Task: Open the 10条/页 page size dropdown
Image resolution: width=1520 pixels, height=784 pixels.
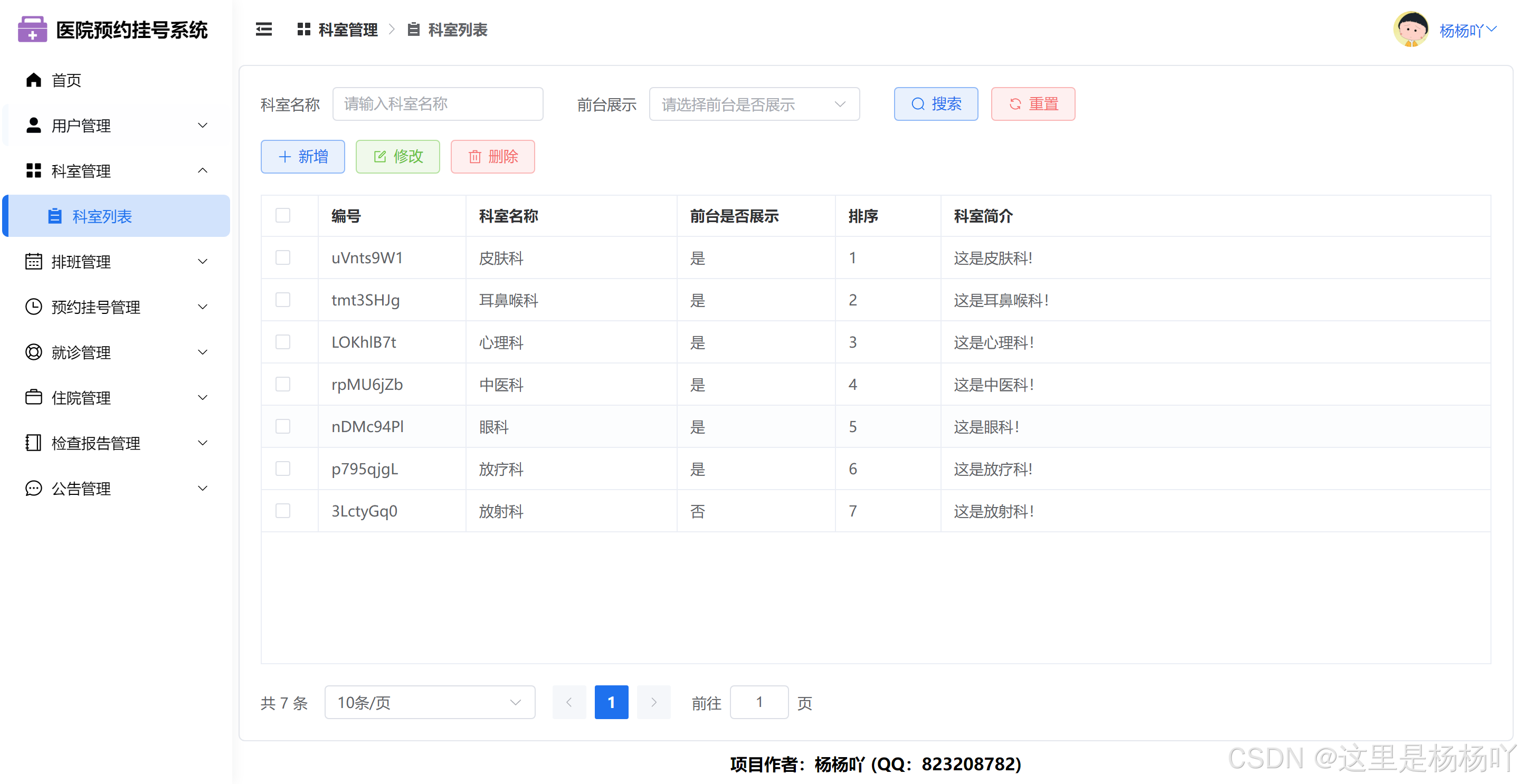Action: pyautogui.click(x=430, y=703)
